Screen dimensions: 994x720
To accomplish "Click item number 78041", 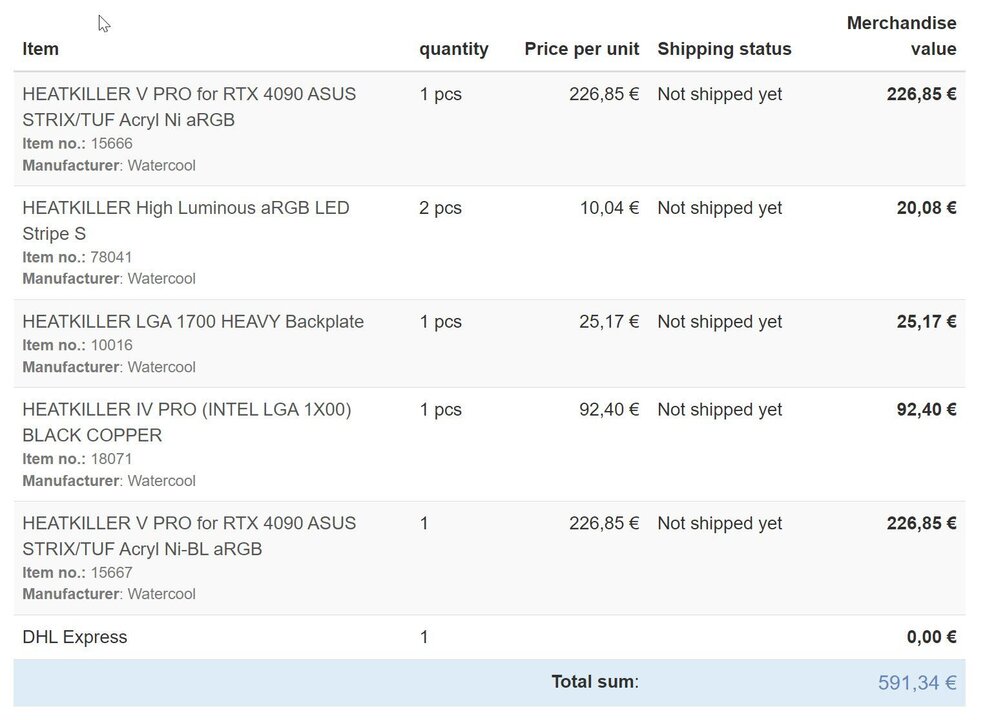I will click(x=111, y=257).
